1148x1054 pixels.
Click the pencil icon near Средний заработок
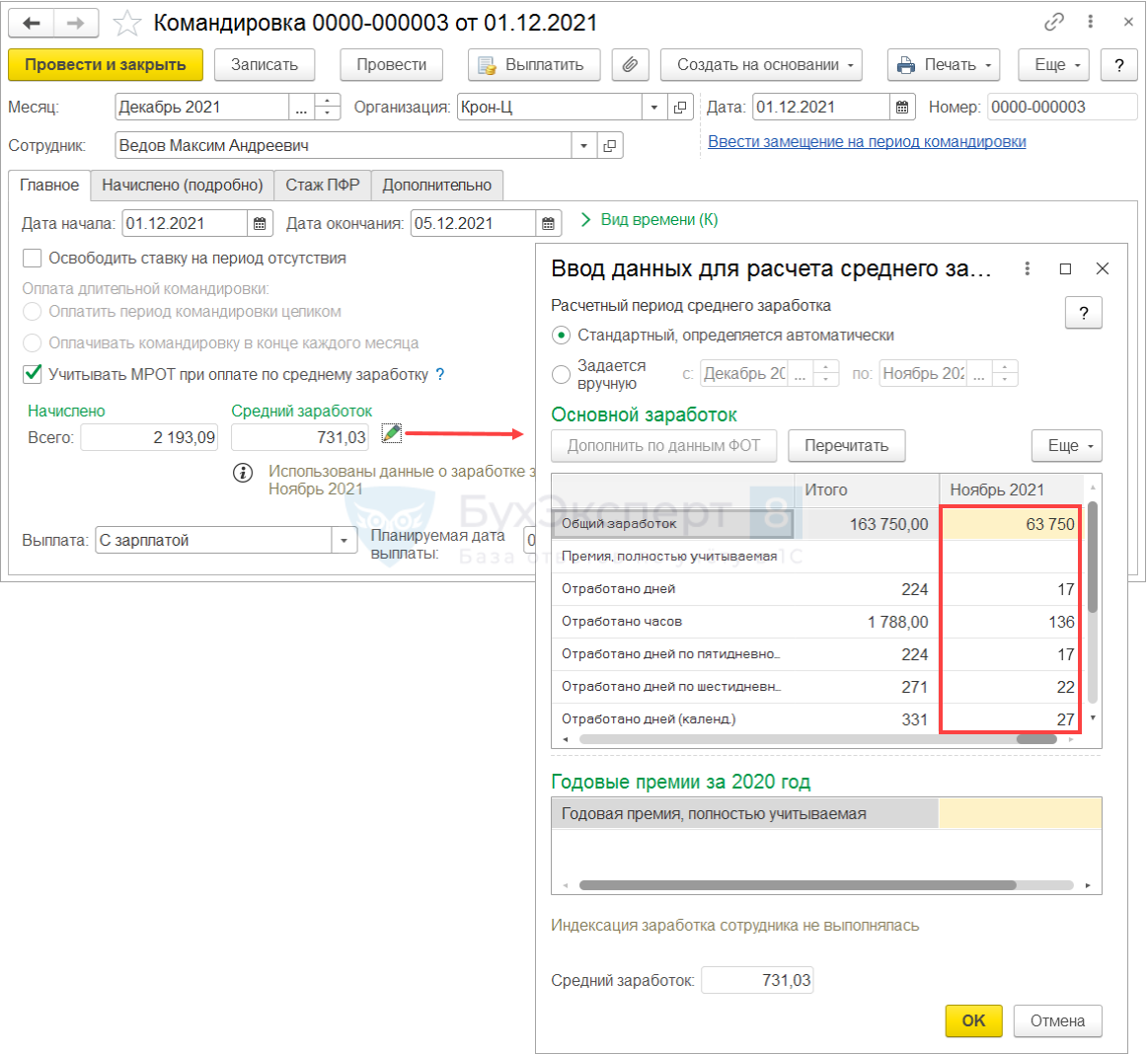point(392,433)
